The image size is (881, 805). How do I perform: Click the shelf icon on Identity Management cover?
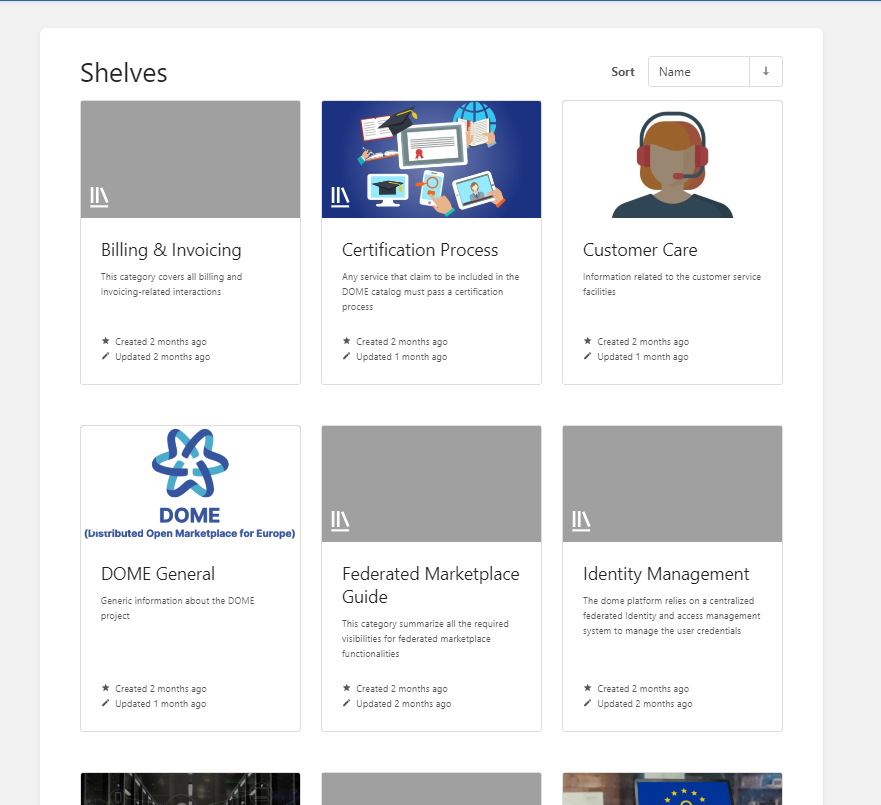click(x=581, y=521)
